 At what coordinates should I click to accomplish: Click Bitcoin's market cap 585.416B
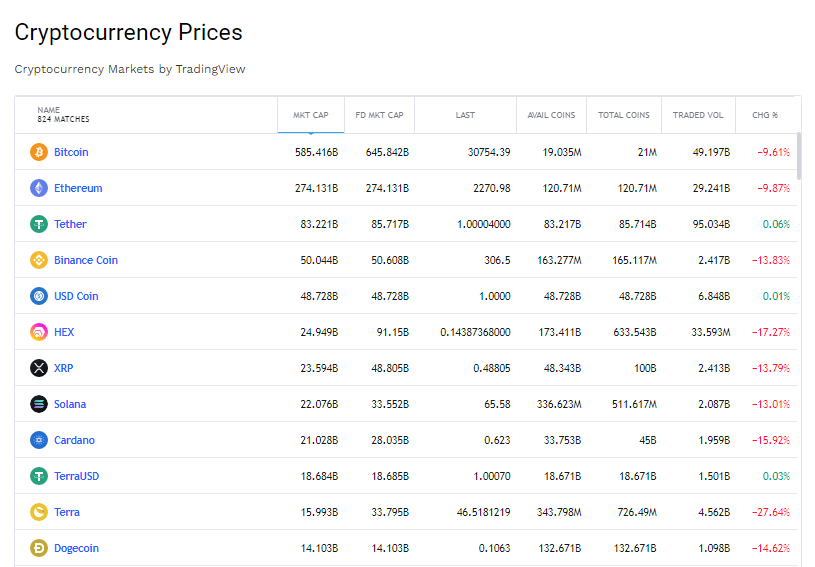(317, 152)
